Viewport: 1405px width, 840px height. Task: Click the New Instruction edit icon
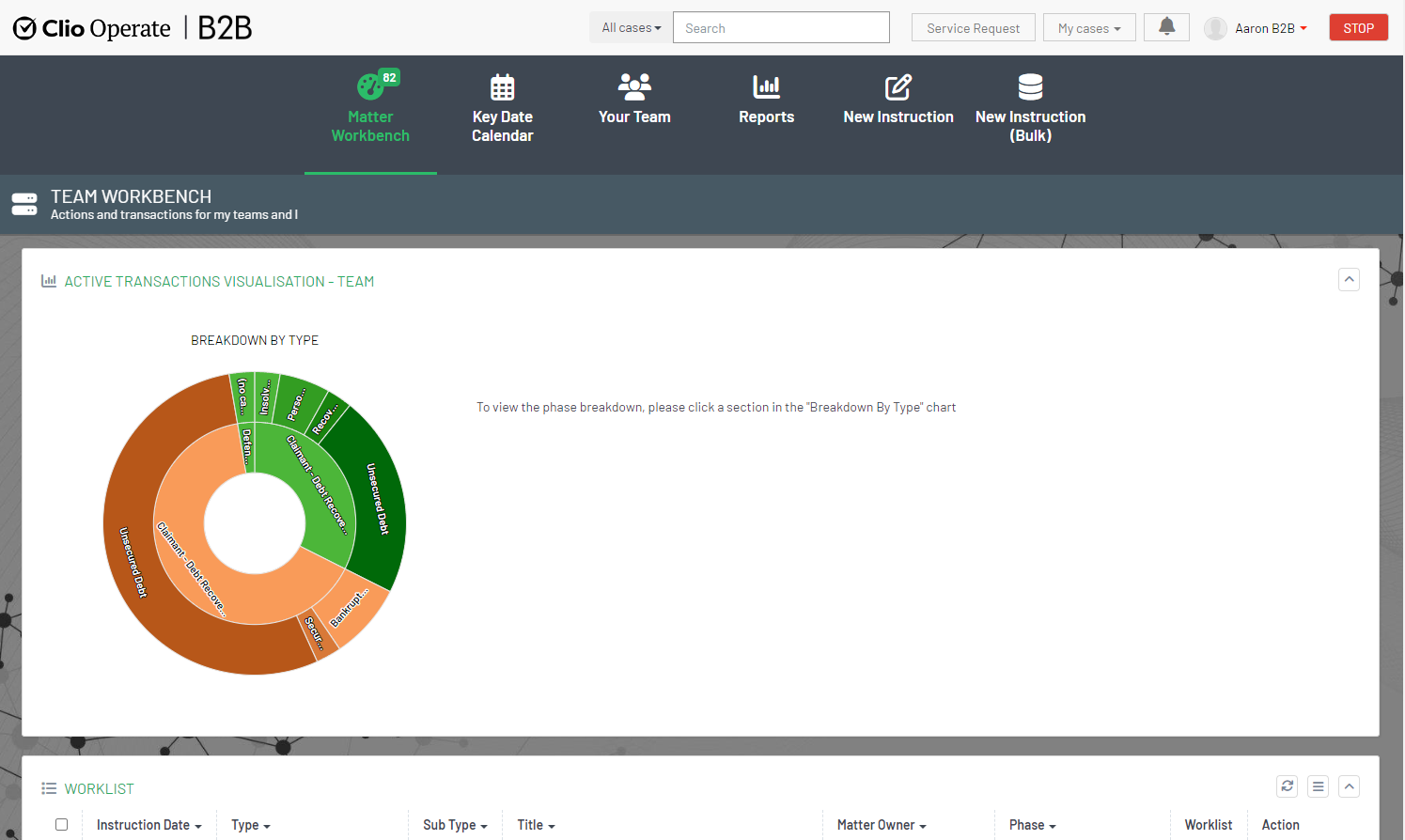[x=898, y=87]
